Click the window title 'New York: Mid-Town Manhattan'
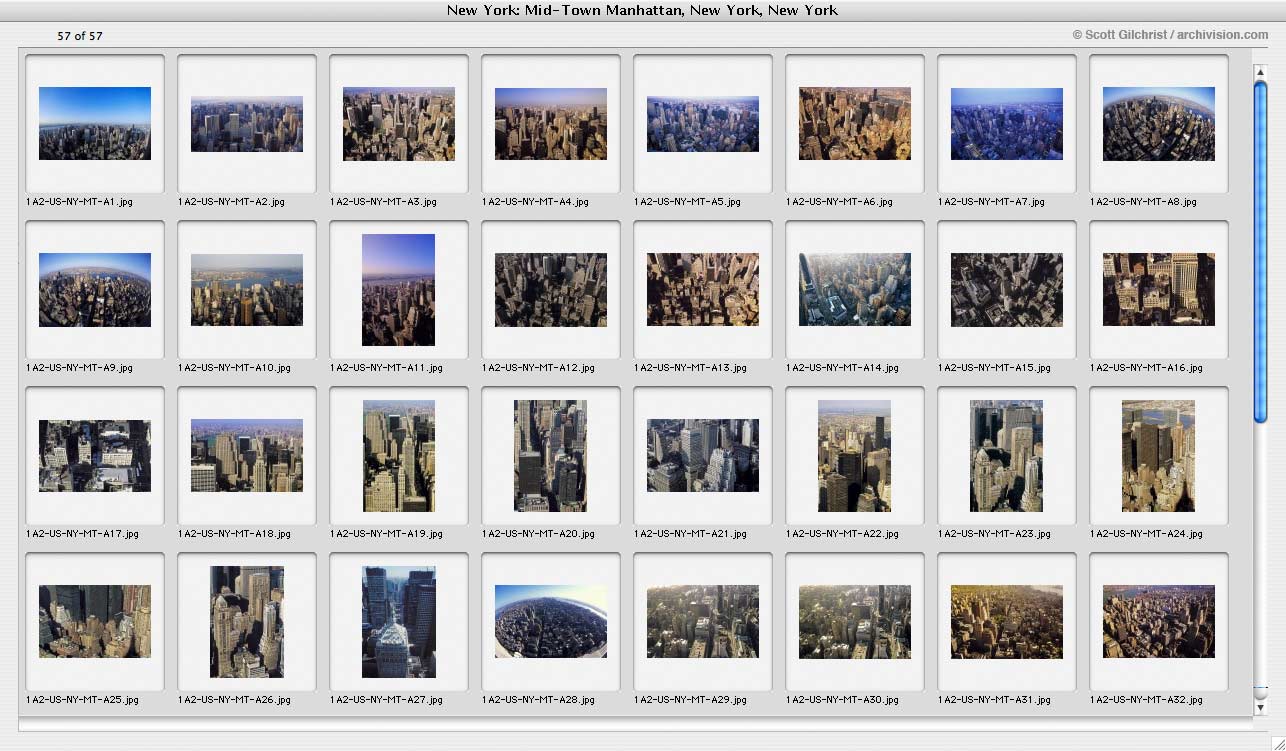Screen dimensions: 1286x751 pyautogui.click(x=642, y=10)
